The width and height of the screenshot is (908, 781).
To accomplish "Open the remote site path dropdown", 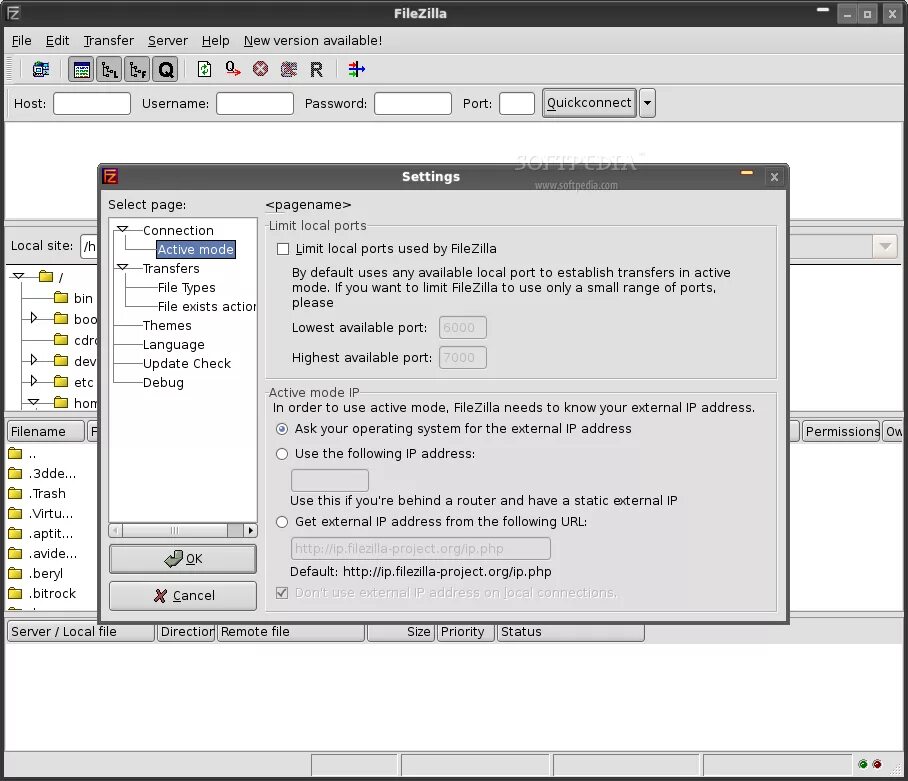I will (x=885, y=246).
